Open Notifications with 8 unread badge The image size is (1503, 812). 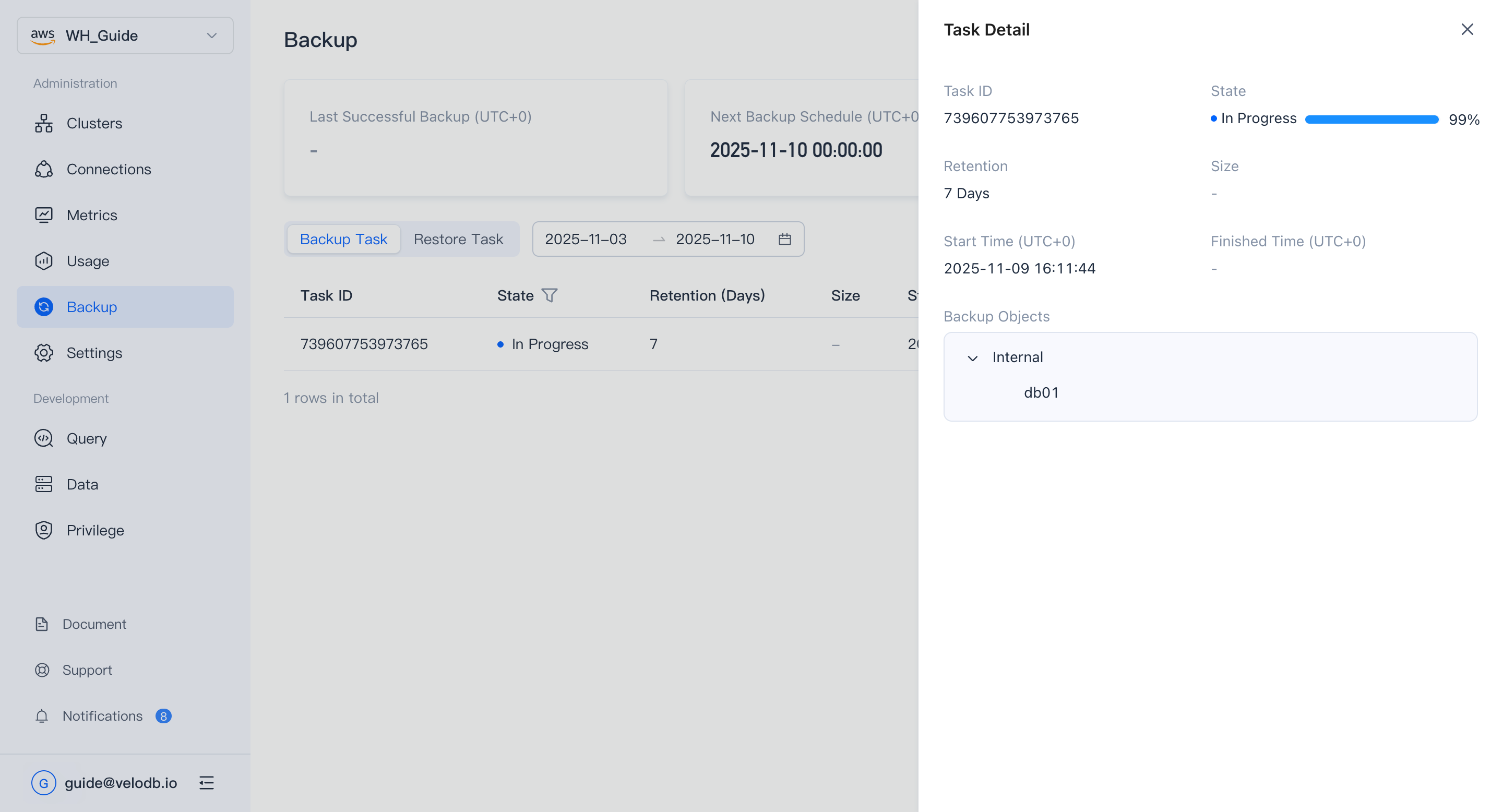tap(102, 716)
